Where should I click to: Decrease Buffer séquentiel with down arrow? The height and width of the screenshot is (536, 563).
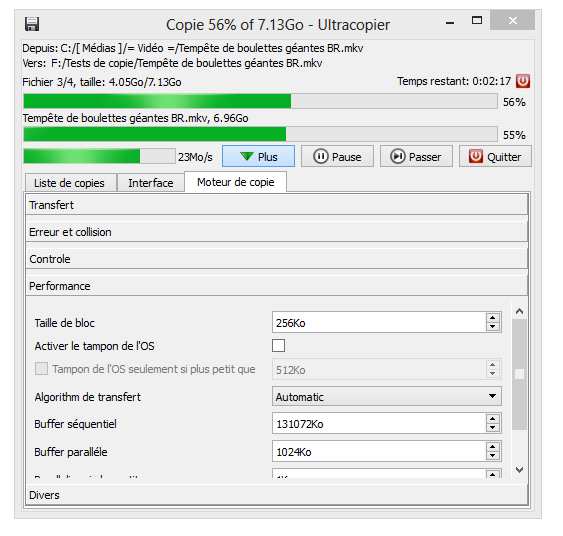pyautogui.click(x=493, y=428)
